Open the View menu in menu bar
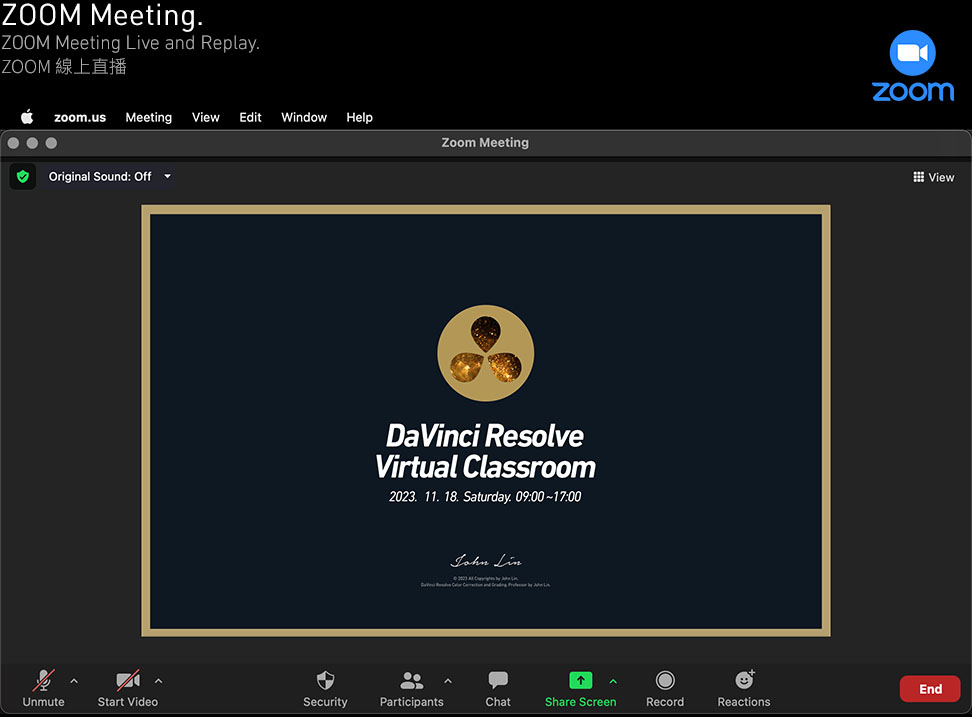Image resolution: width=972 pixels, height=717 pixels. point(206,117)
